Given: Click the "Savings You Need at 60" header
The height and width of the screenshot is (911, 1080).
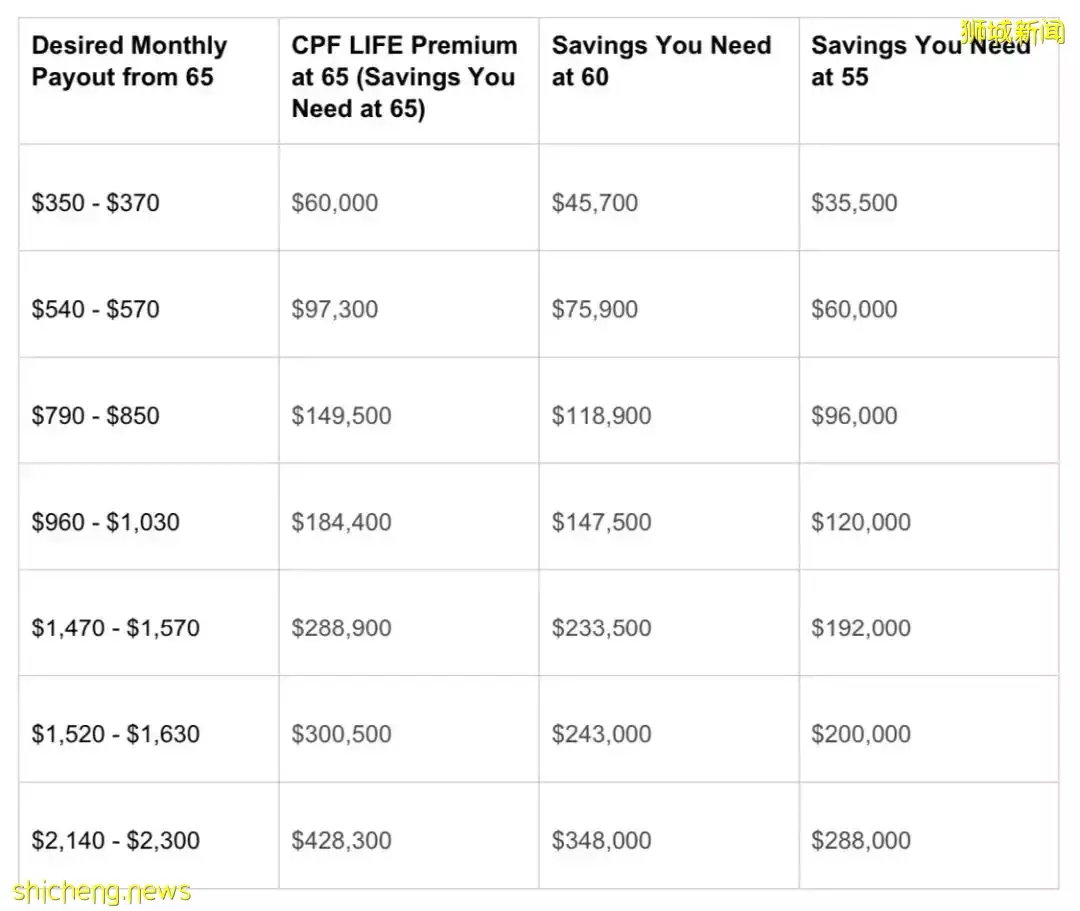Looking at the screenshot, I should (661, 61).
